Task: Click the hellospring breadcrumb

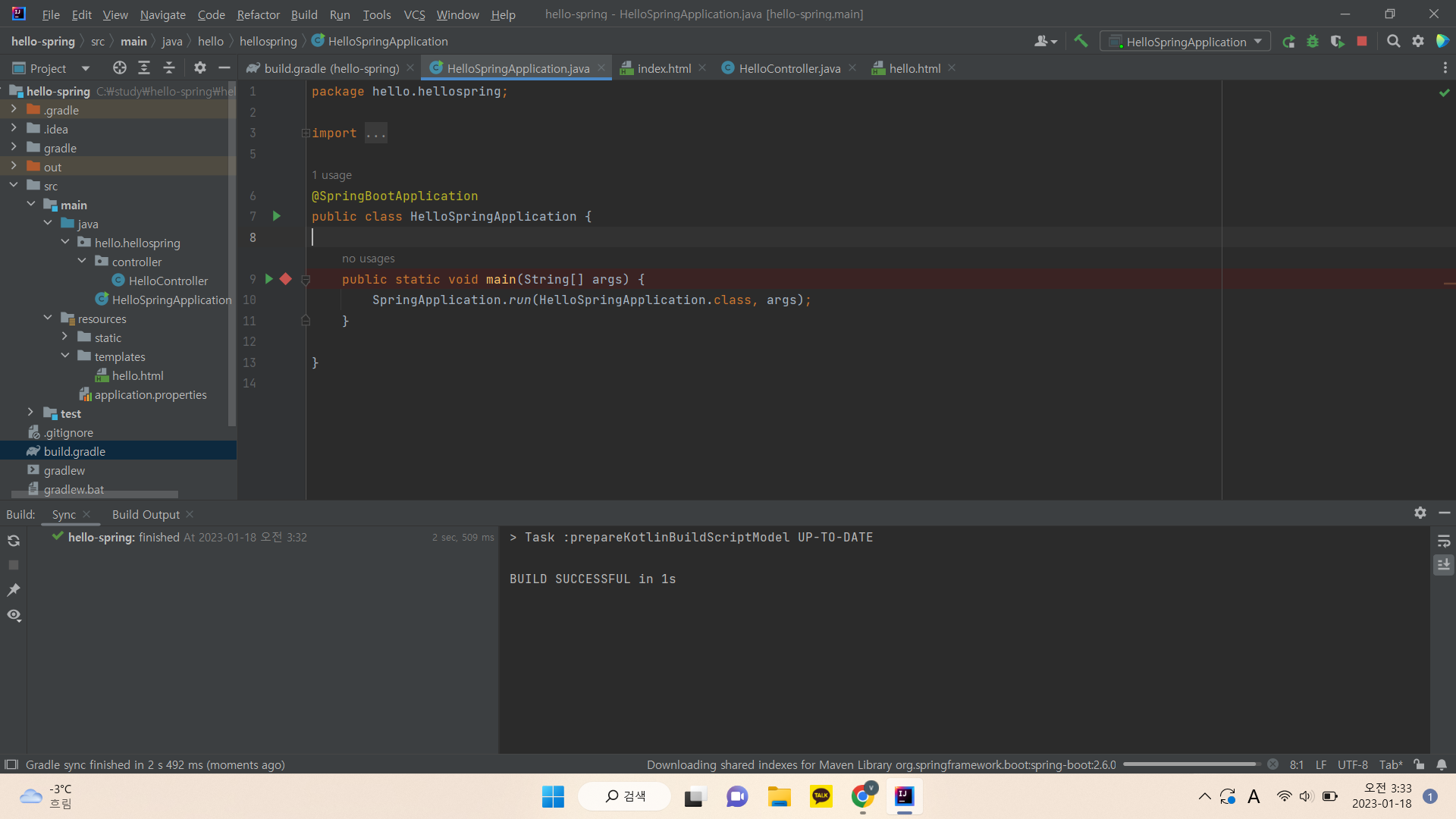Action: (268, 42)
